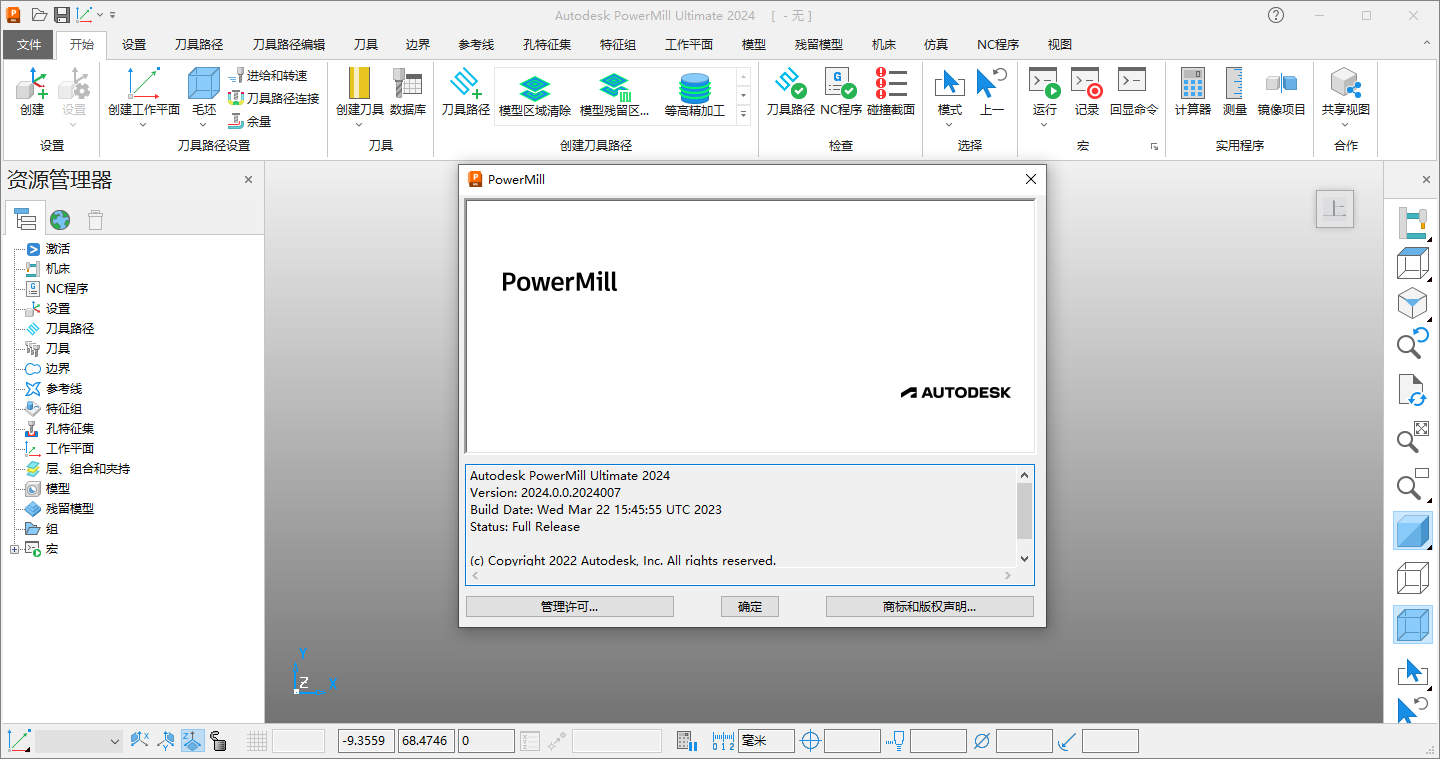The image size is (1440, 759).
Task: Click the 镜像项目 ribbon icon
Action: point(1280,95)
